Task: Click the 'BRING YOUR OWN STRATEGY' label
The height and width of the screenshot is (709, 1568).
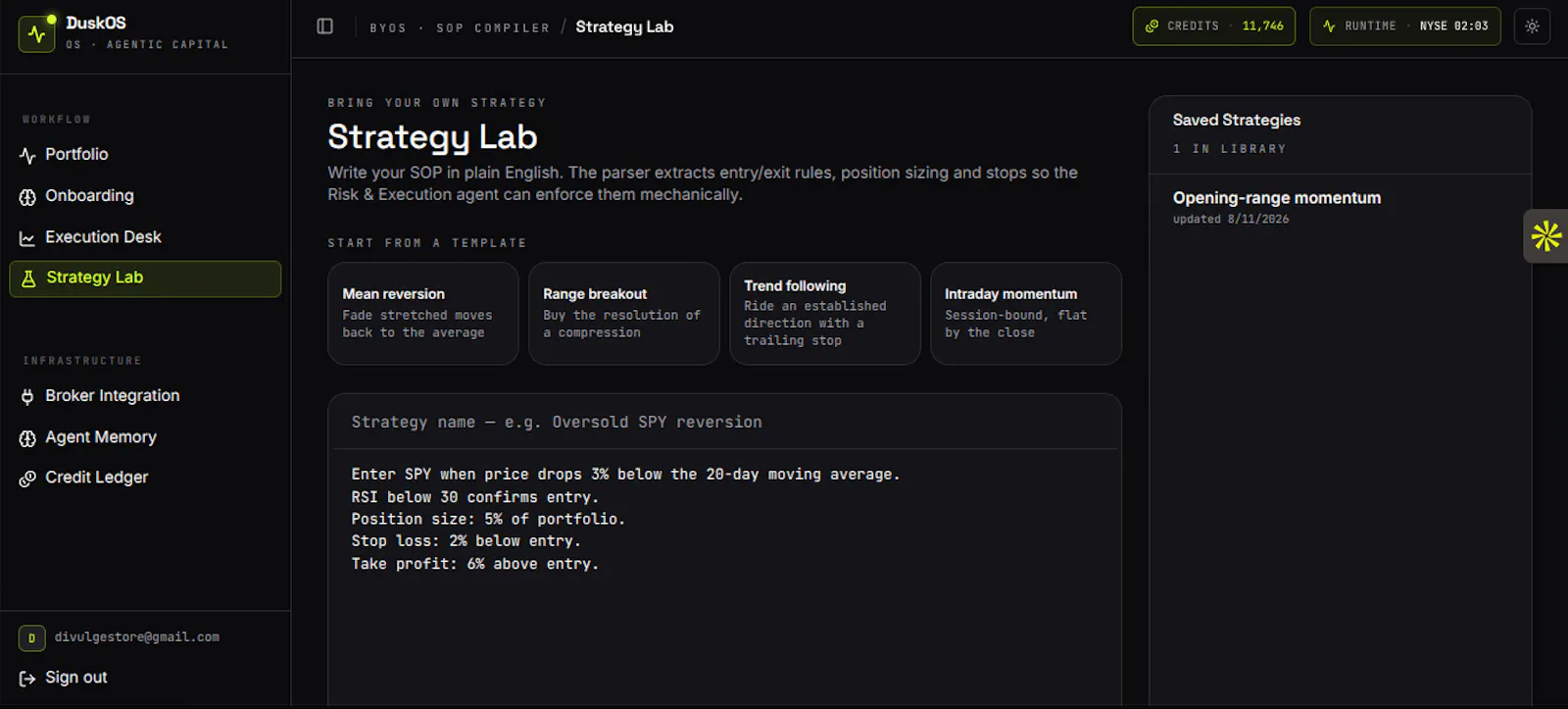Action: [x=437, y=103]
